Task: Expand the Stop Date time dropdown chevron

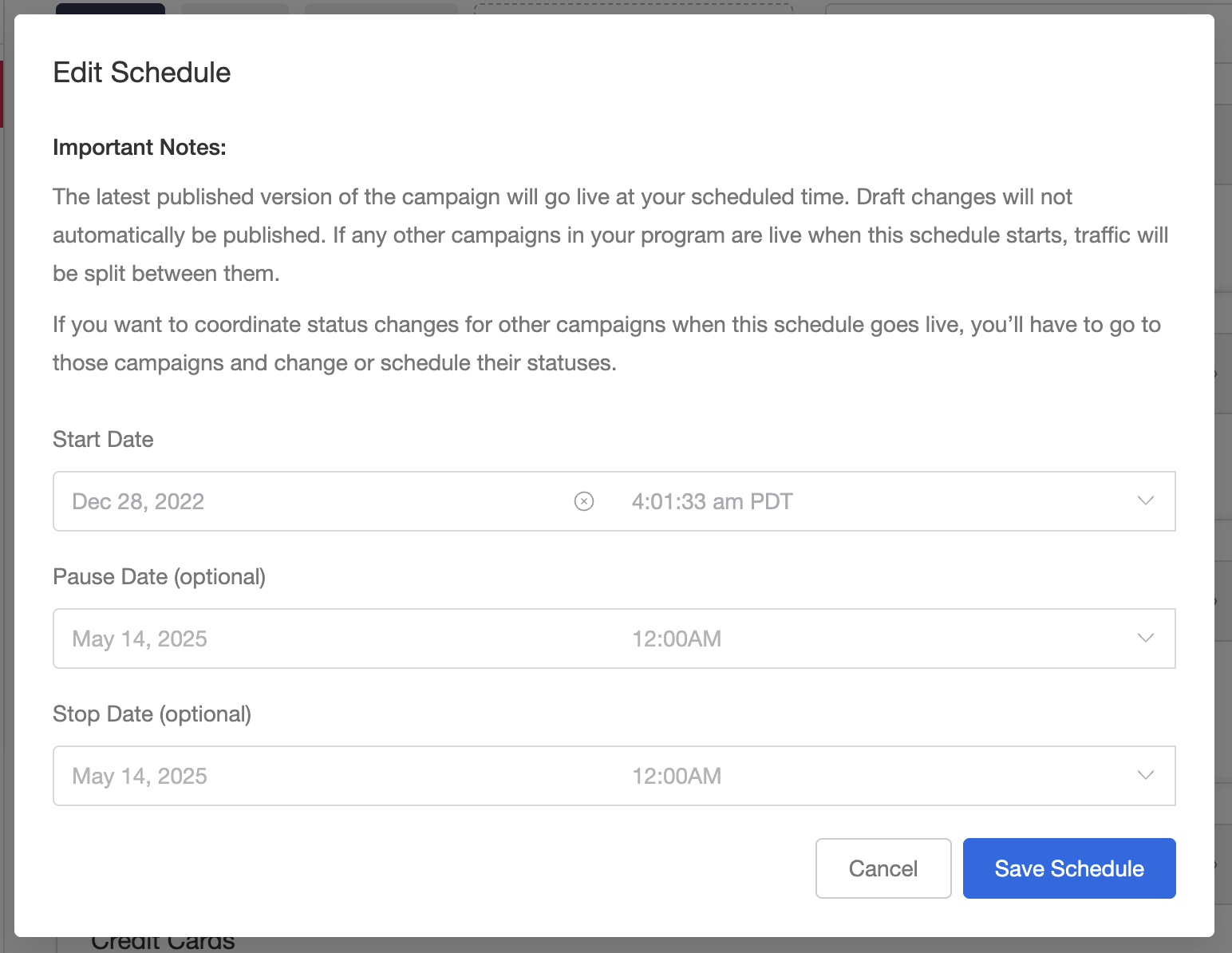Action: (1146, 776)
